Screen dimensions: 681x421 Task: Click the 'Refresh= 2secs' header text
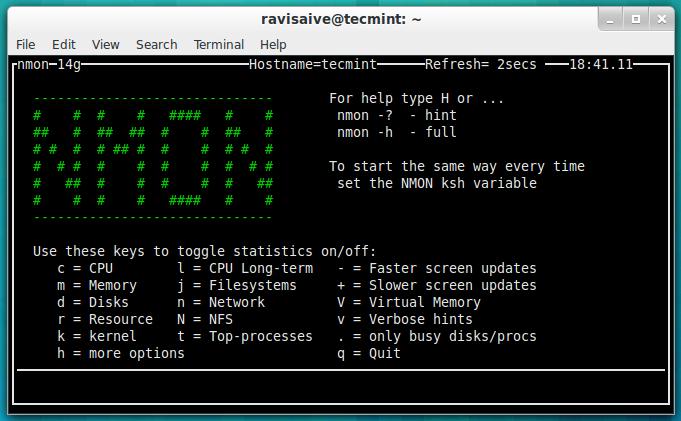480,64
